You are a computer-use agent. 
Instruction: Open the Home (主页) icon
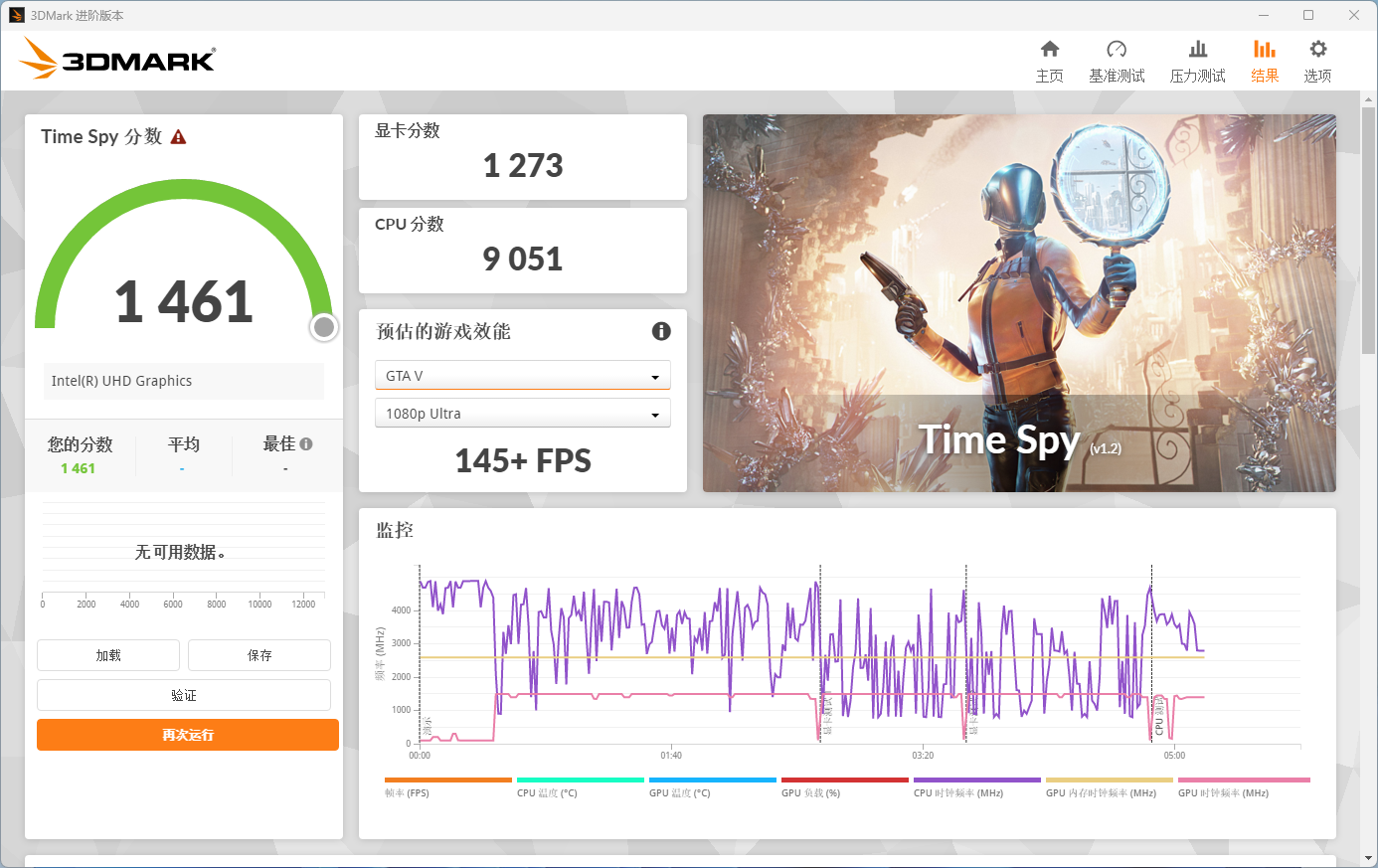click(1049, 50)
